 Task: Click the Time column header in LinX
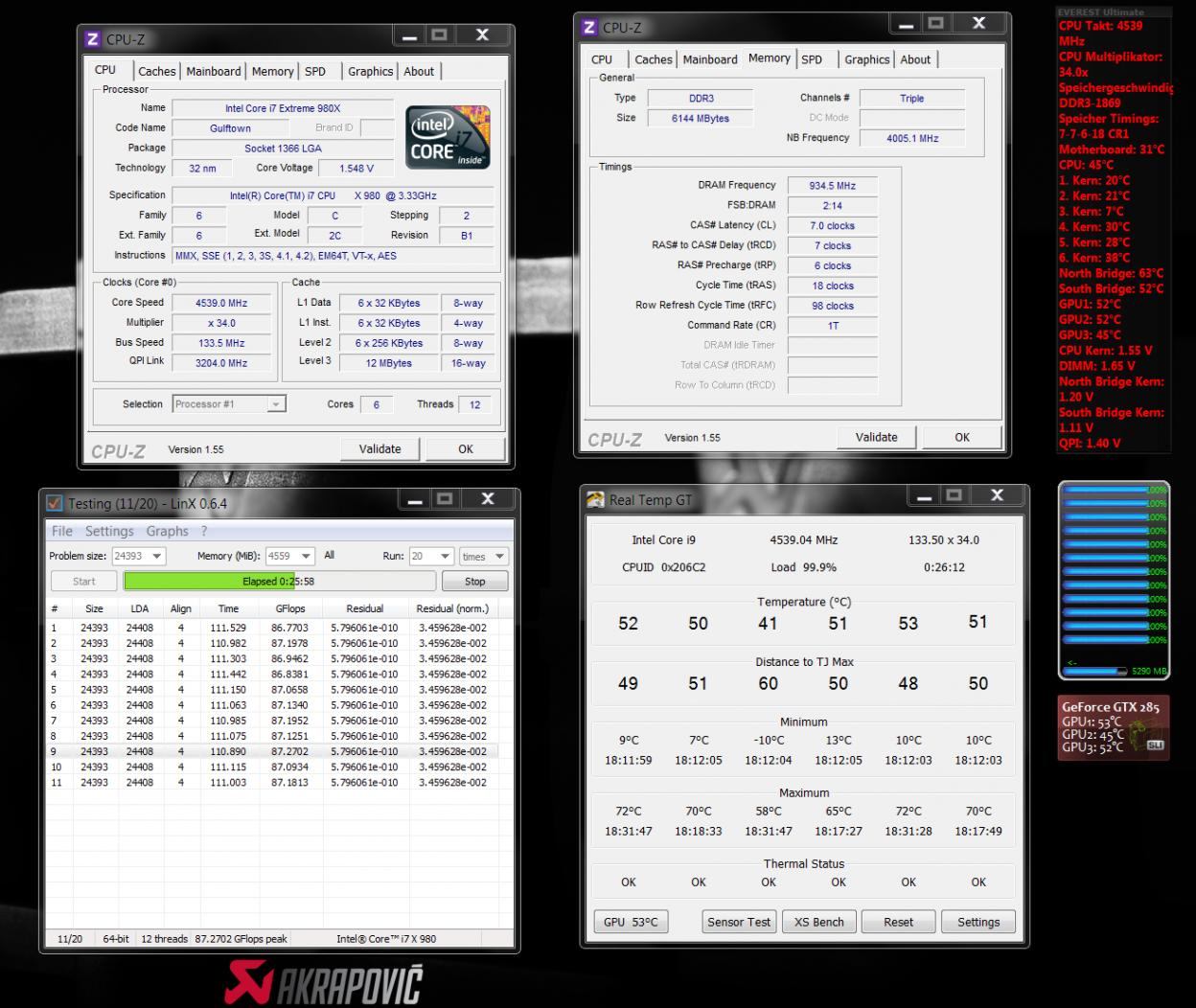pyautogui.click(x=228, y=608)
